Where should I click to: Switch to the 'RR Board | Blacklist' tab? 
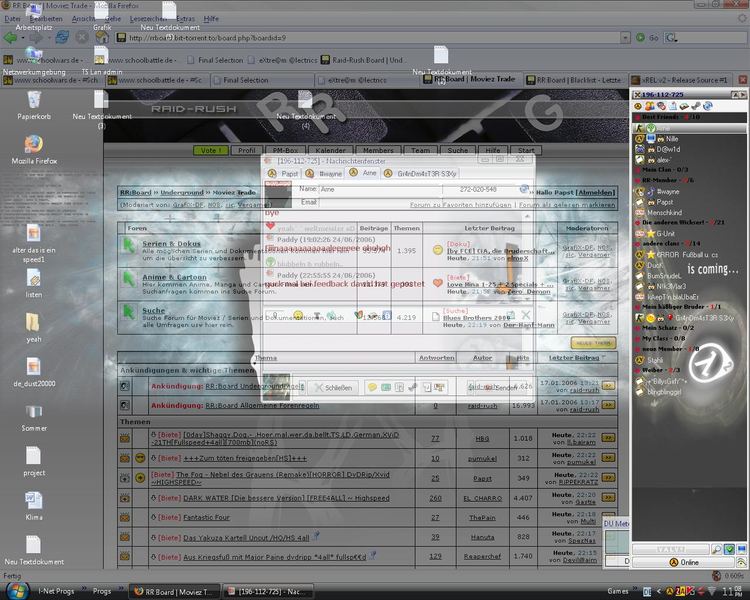tap(574, 80)
